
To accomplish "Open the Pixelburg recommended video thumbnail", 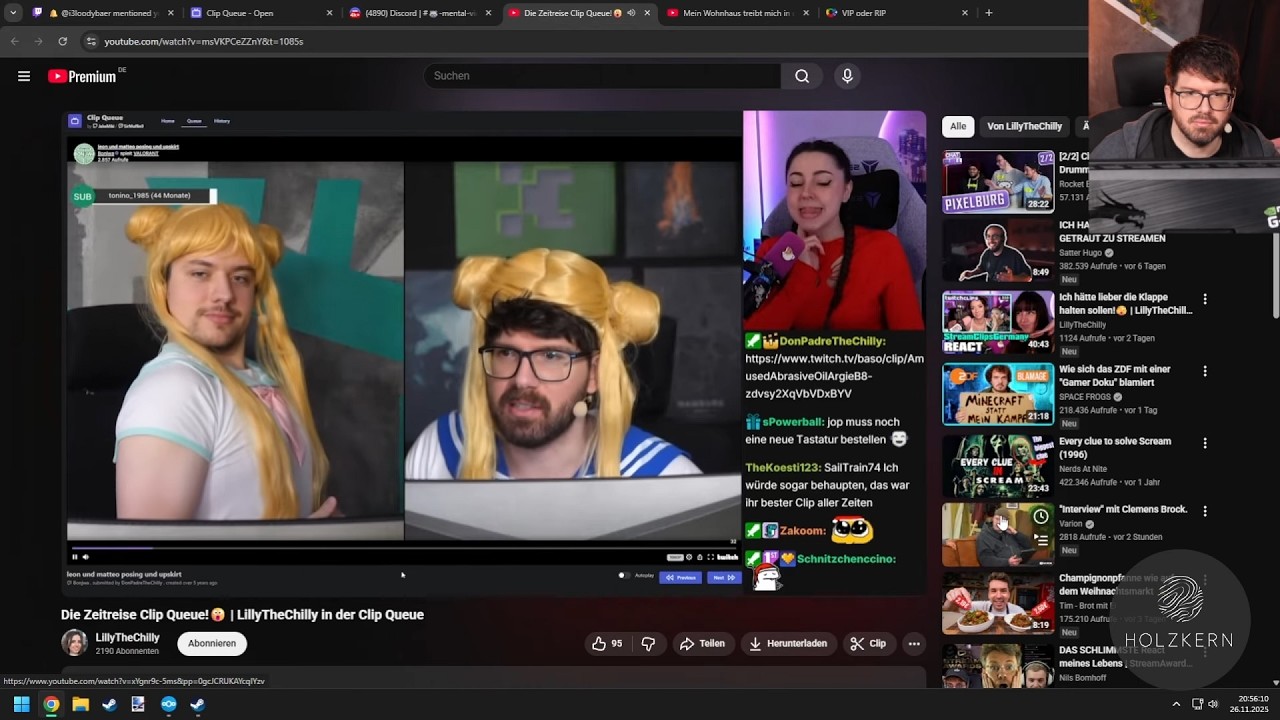I will point(998,181).
